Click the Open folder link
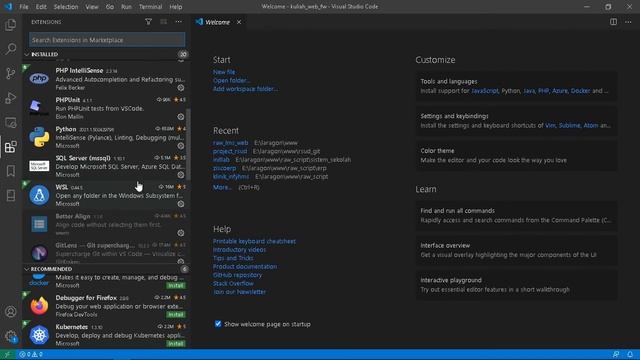 pos(231,80)
